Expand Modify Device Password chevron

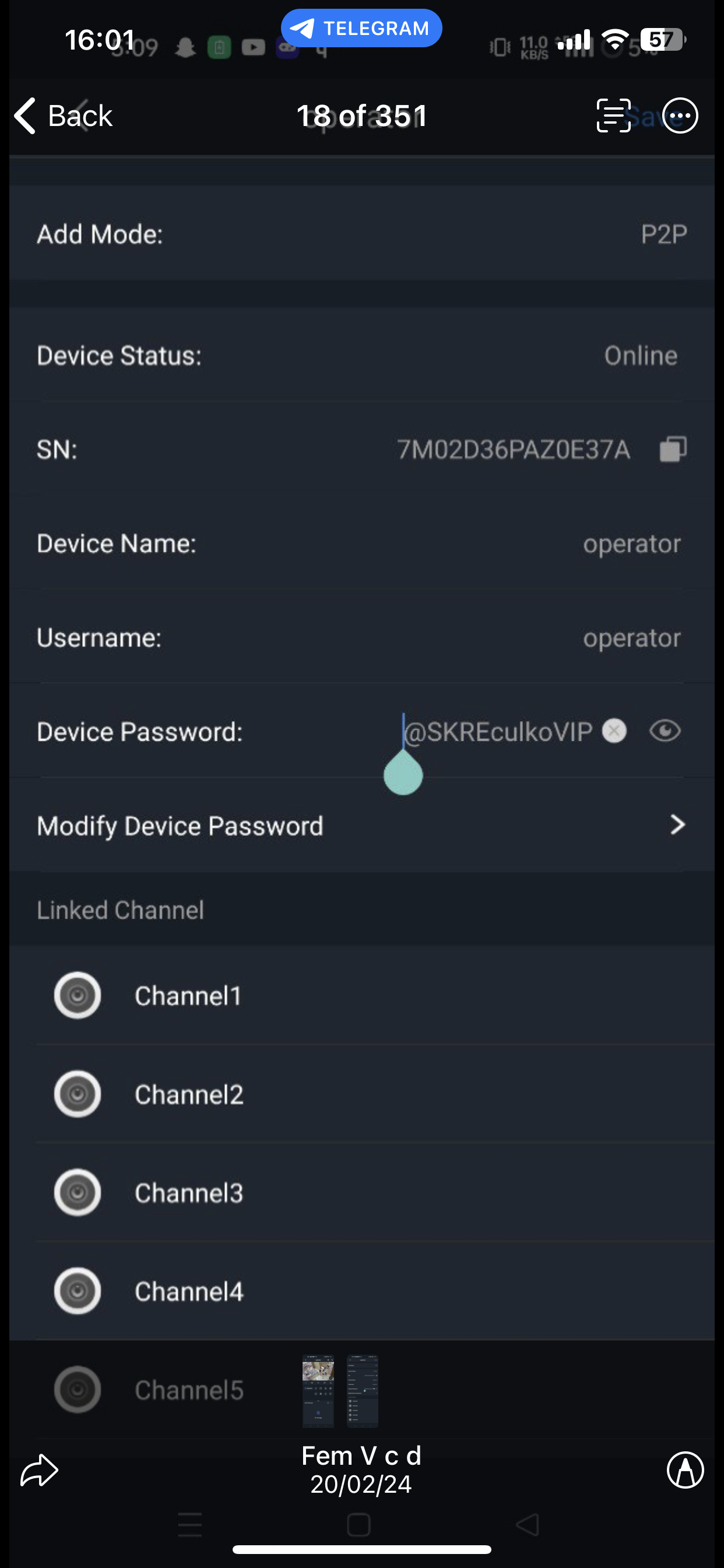[x=677, y=825]
